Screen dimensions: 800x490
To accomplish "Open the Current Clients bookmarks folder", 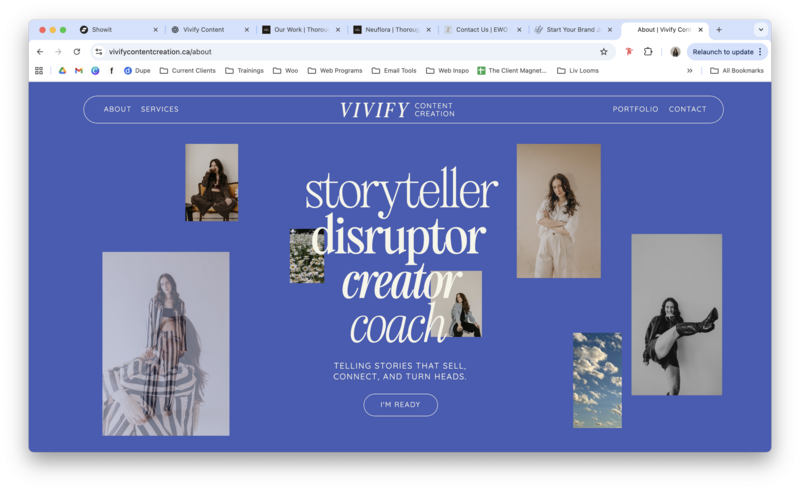I will pyautogui.click(x=188, y=70).
